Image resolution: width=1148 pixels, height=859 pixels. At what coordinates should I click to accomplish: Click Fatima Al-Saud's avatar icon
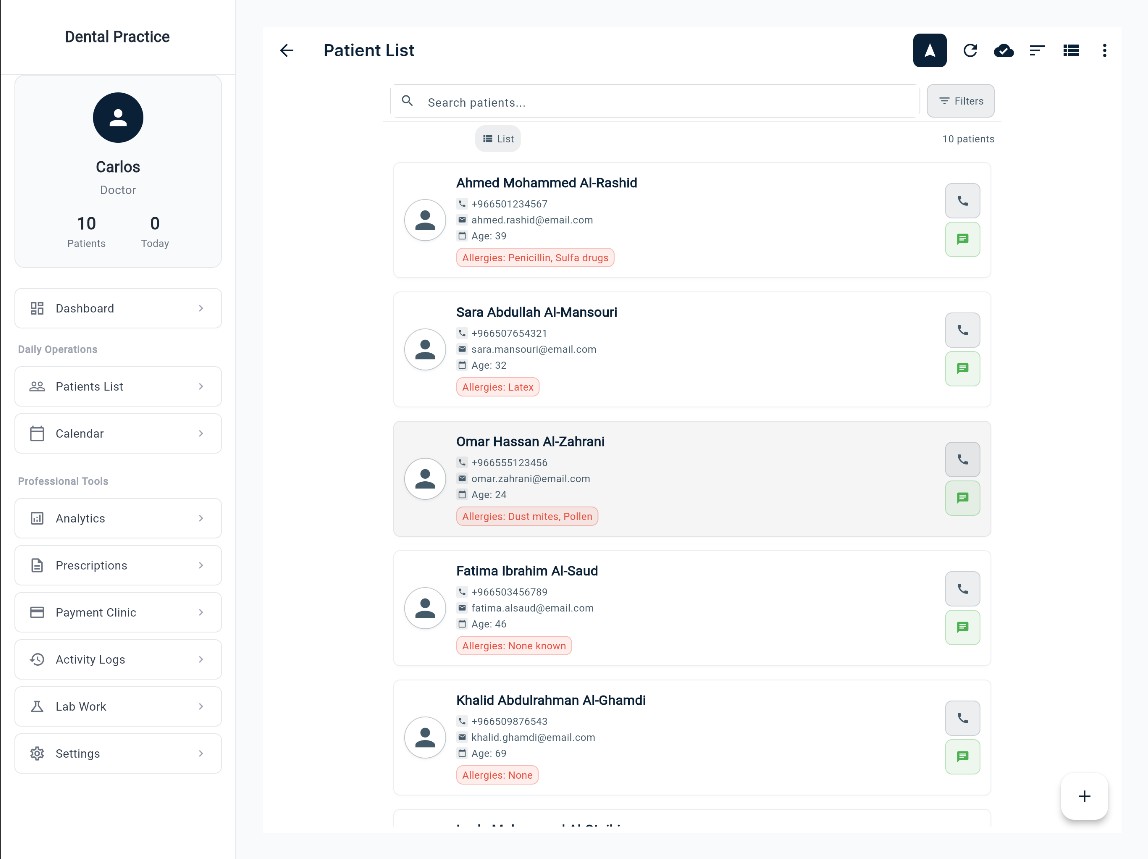click(x=425, y=608)
